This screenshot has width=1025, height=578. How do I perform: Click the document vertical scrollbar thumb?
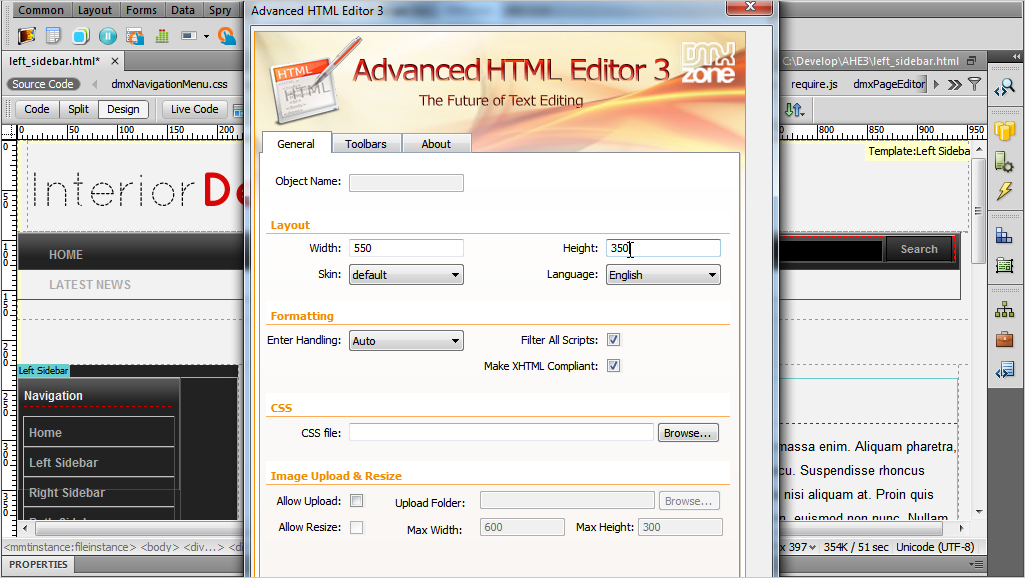tap(979, 211)
